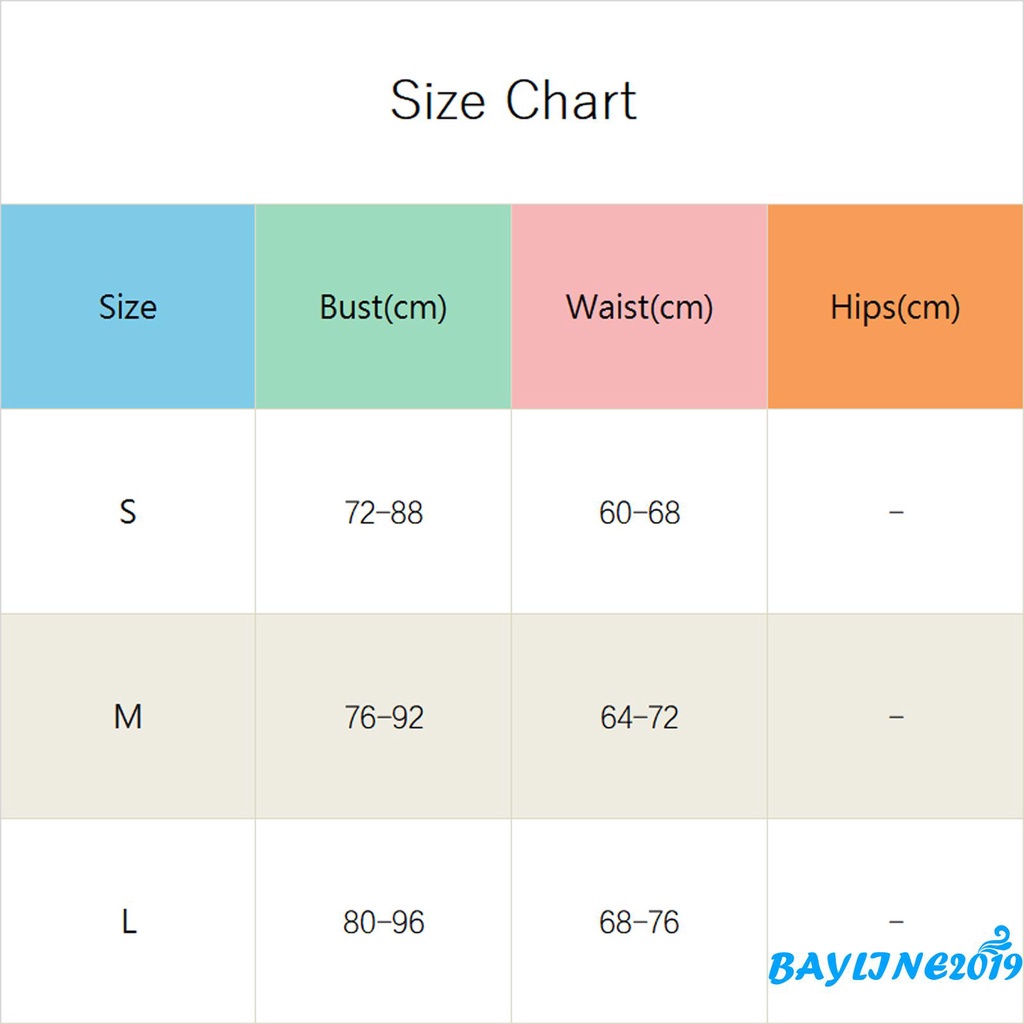Choose the M size row label

(128, 716)
